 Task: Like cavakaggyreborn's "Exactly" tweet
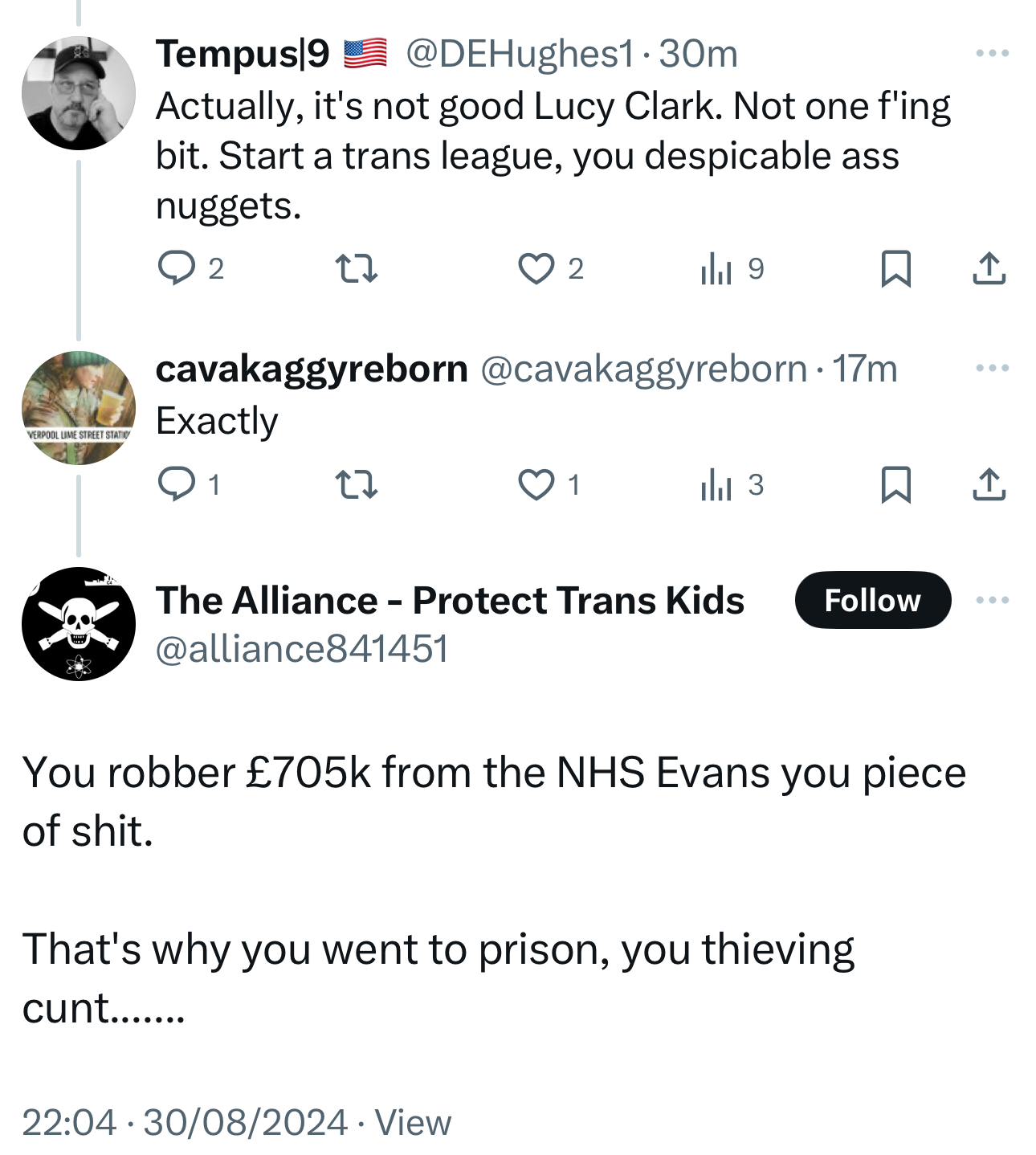coord(536,484)
